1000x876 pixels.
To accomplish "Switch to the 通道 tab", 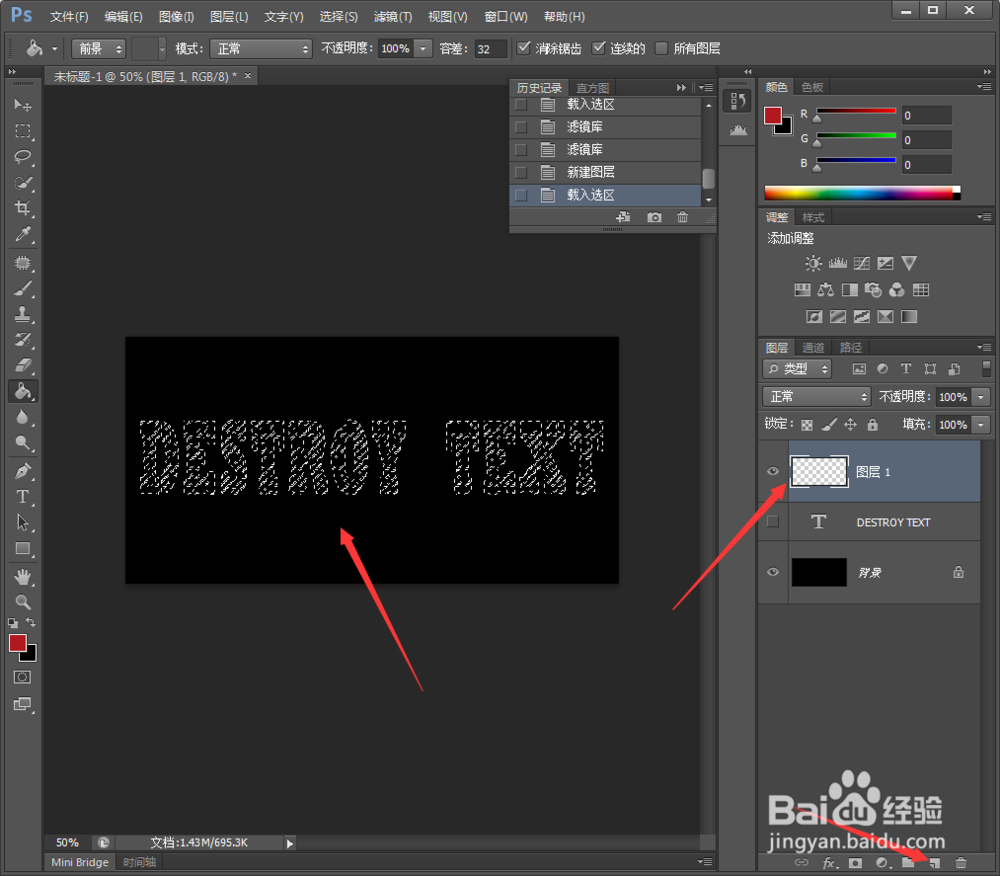I will 815,347.
